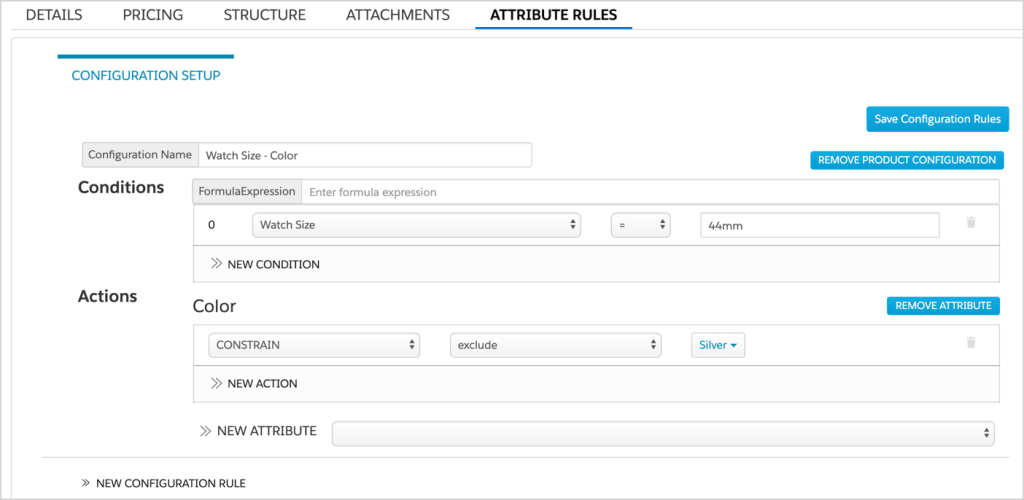
Task: Add a NEW ACTION to Color
Action: [255, 383]
